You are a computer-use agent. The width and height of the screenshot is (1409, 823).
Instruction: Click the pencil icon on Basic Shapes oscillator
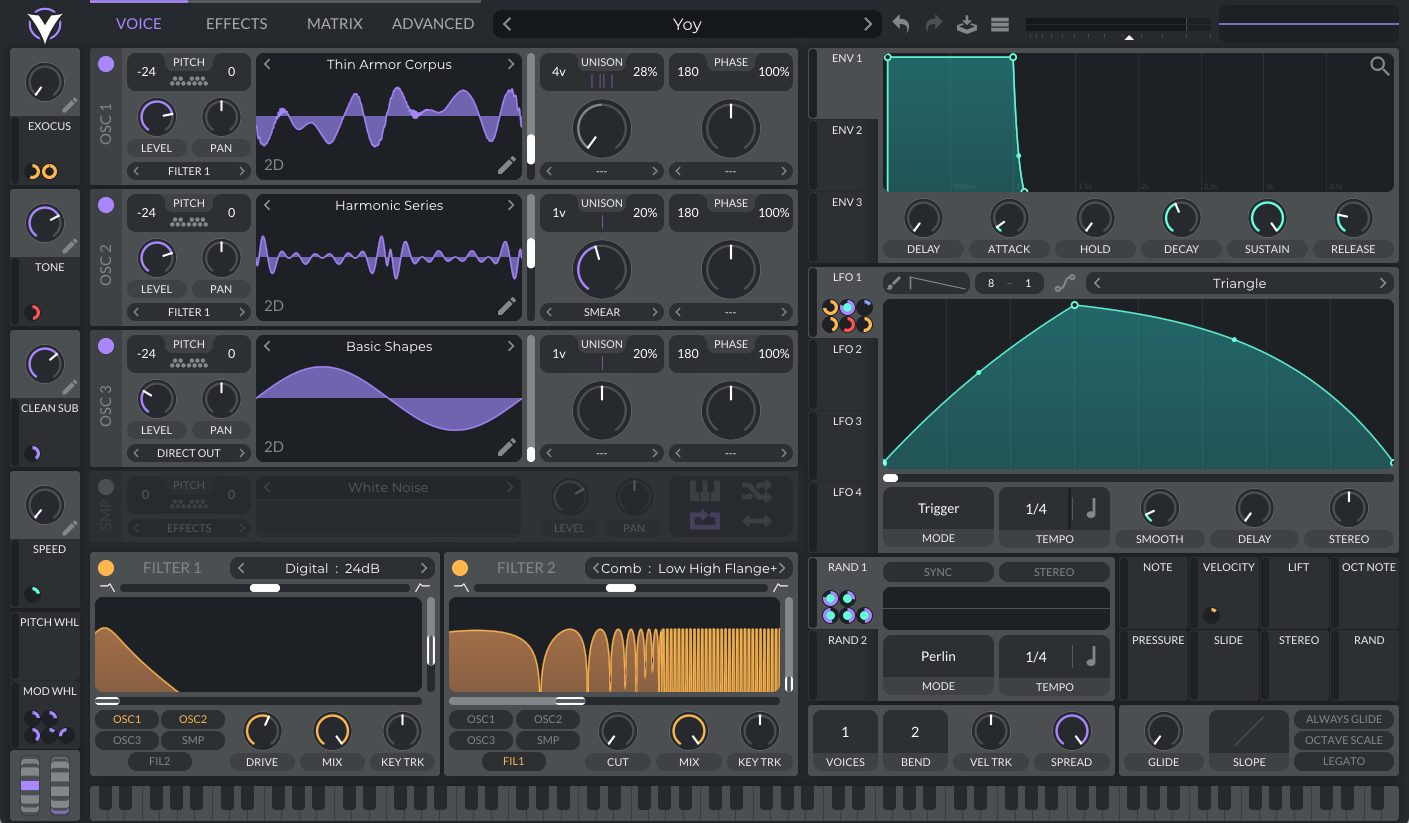click(x=507, y=447)
